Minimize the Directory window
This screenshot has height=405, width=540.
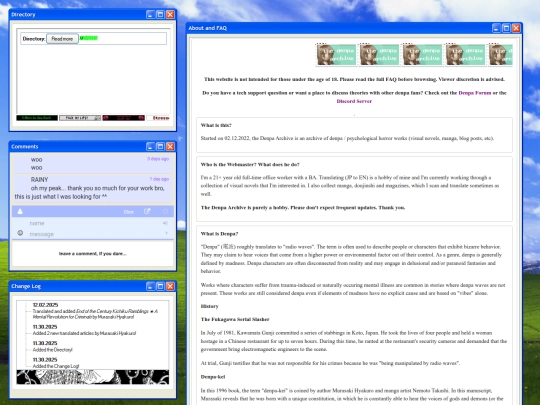[150, 14]
